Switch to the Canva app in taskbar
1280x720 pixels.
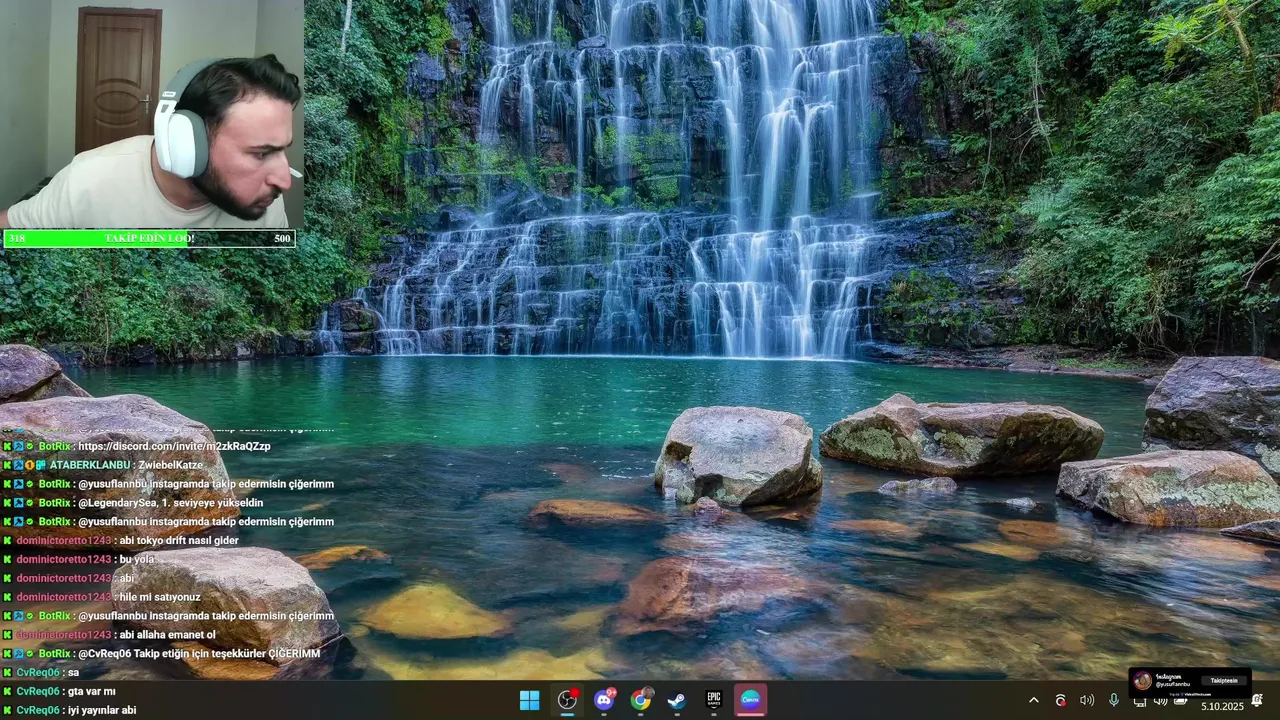[751, 700]
